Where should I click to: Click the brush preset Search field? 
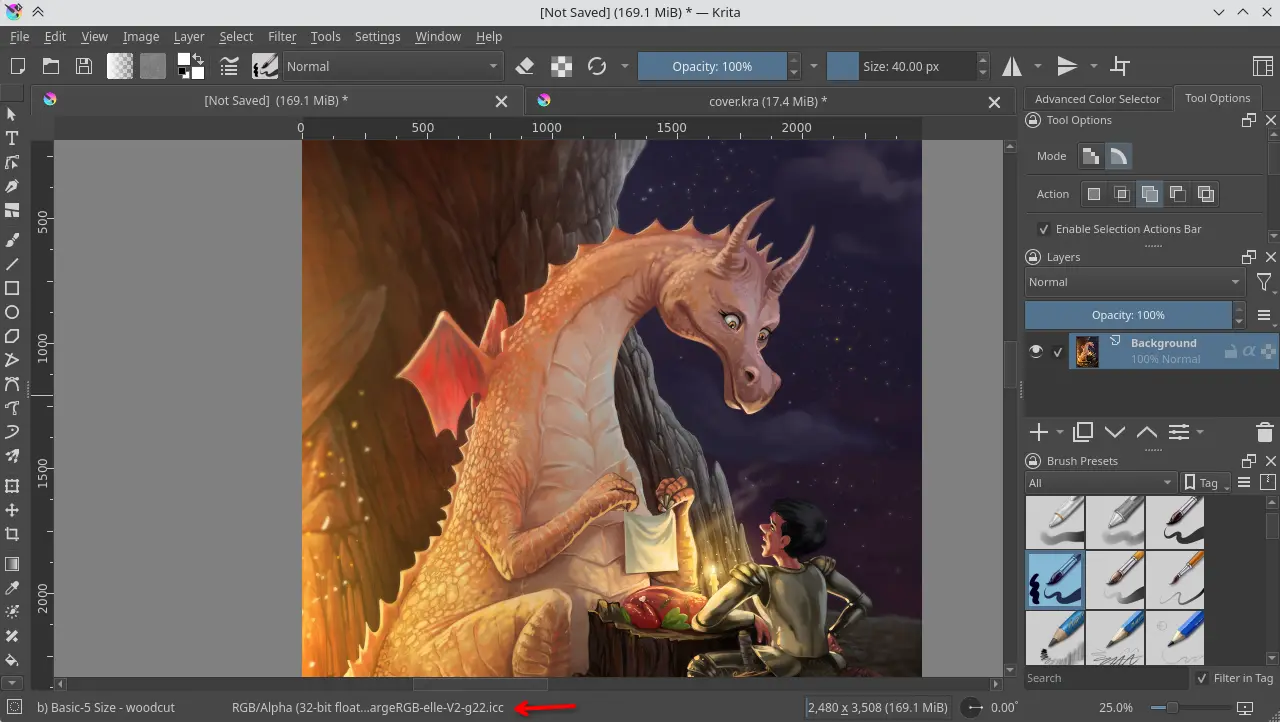coord(1107,678)
